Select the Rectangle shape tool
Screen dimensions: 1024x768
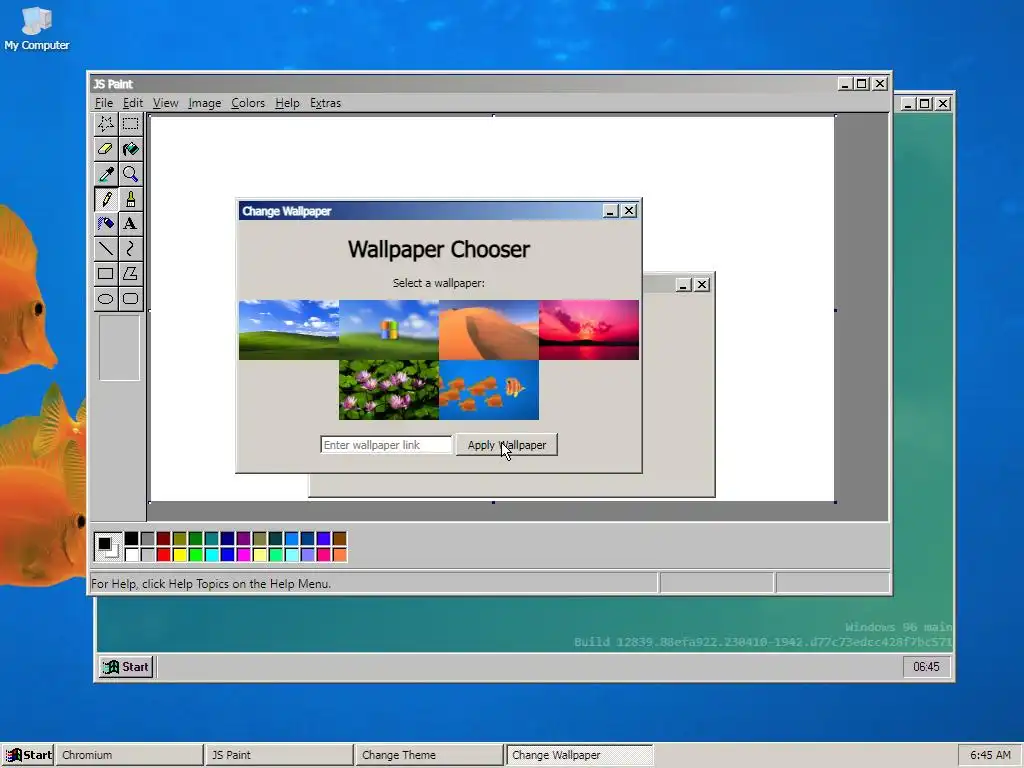click(106, 274)
